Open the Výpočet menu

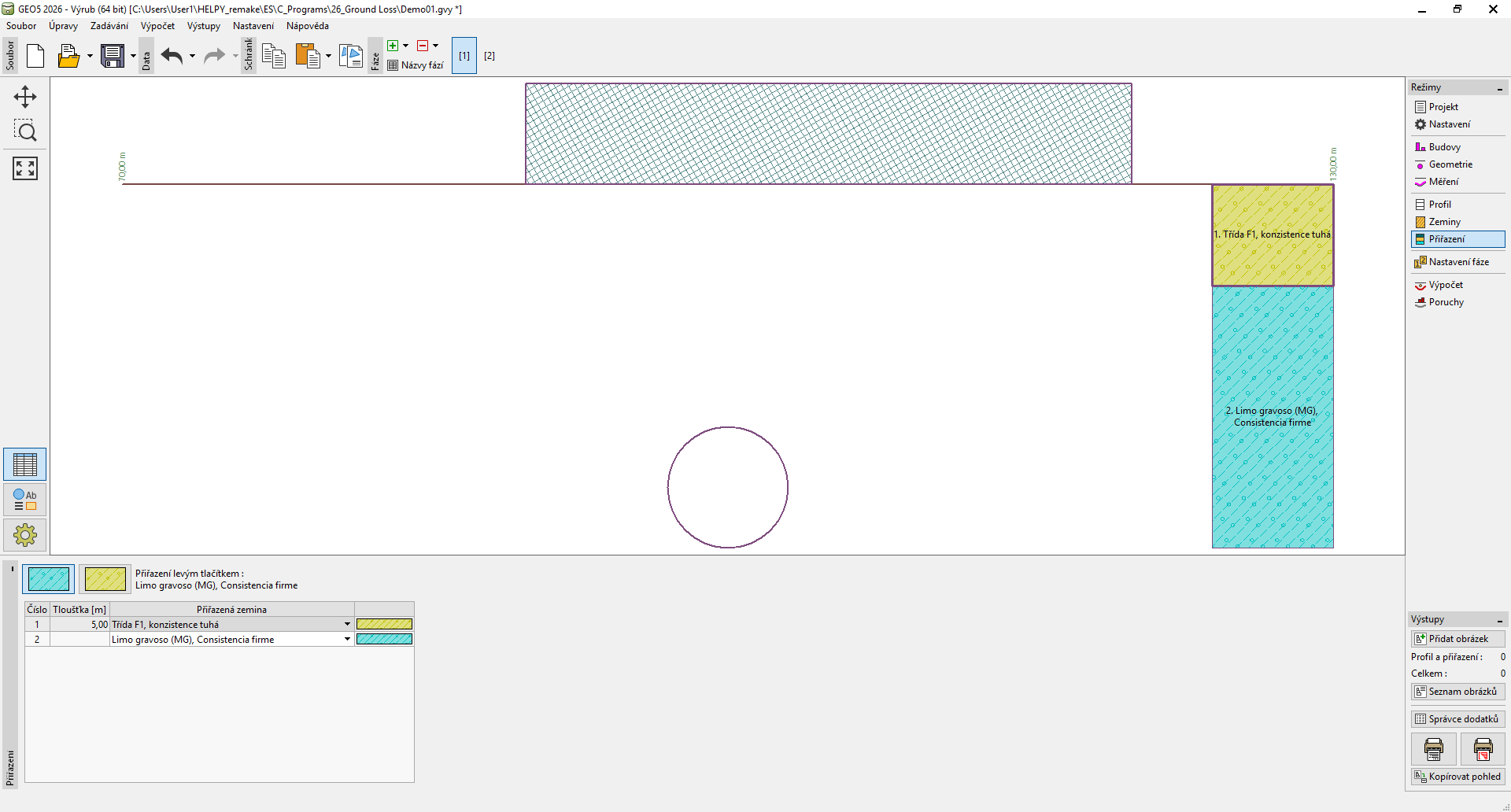[157, 26]
